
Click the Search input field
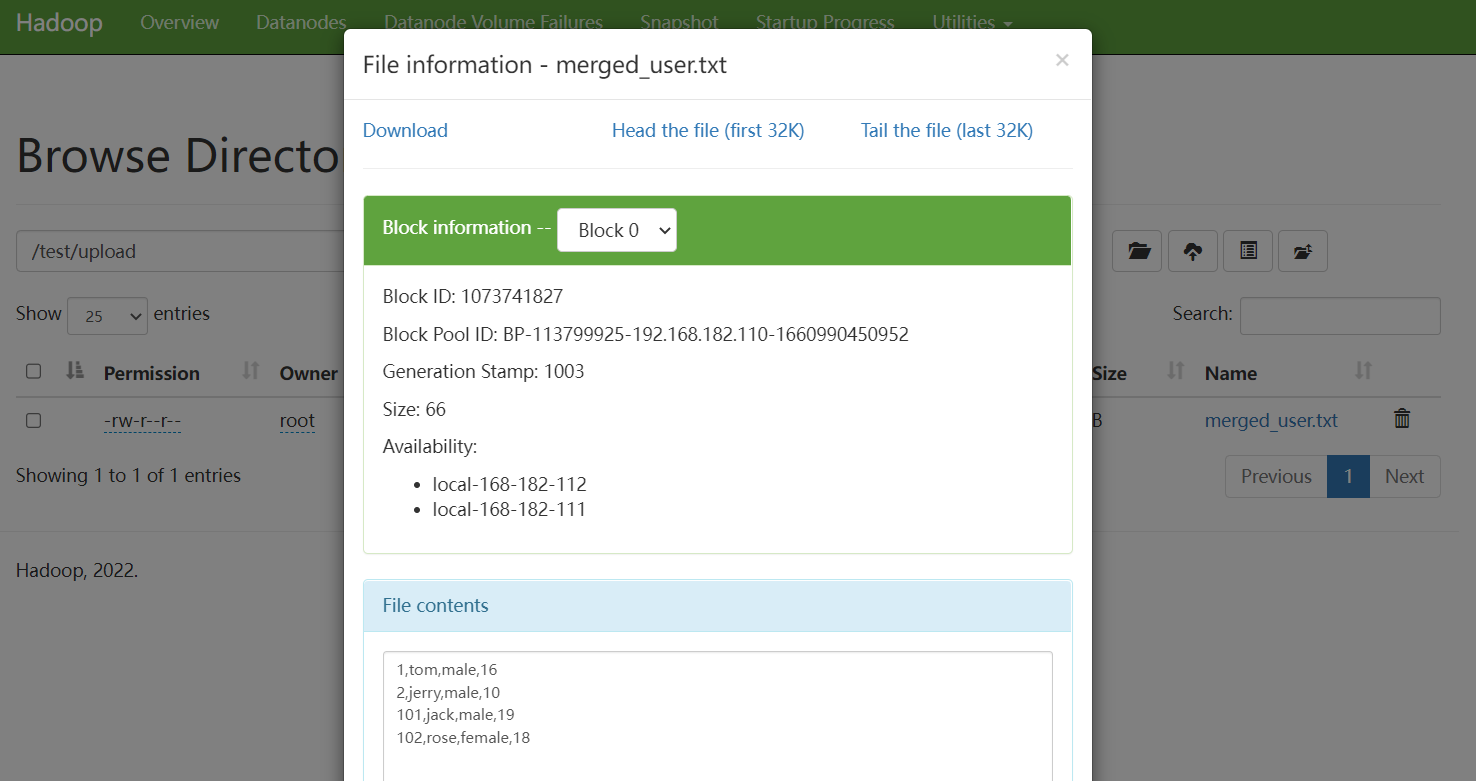pyautogui.click(x=1340, y=315)
